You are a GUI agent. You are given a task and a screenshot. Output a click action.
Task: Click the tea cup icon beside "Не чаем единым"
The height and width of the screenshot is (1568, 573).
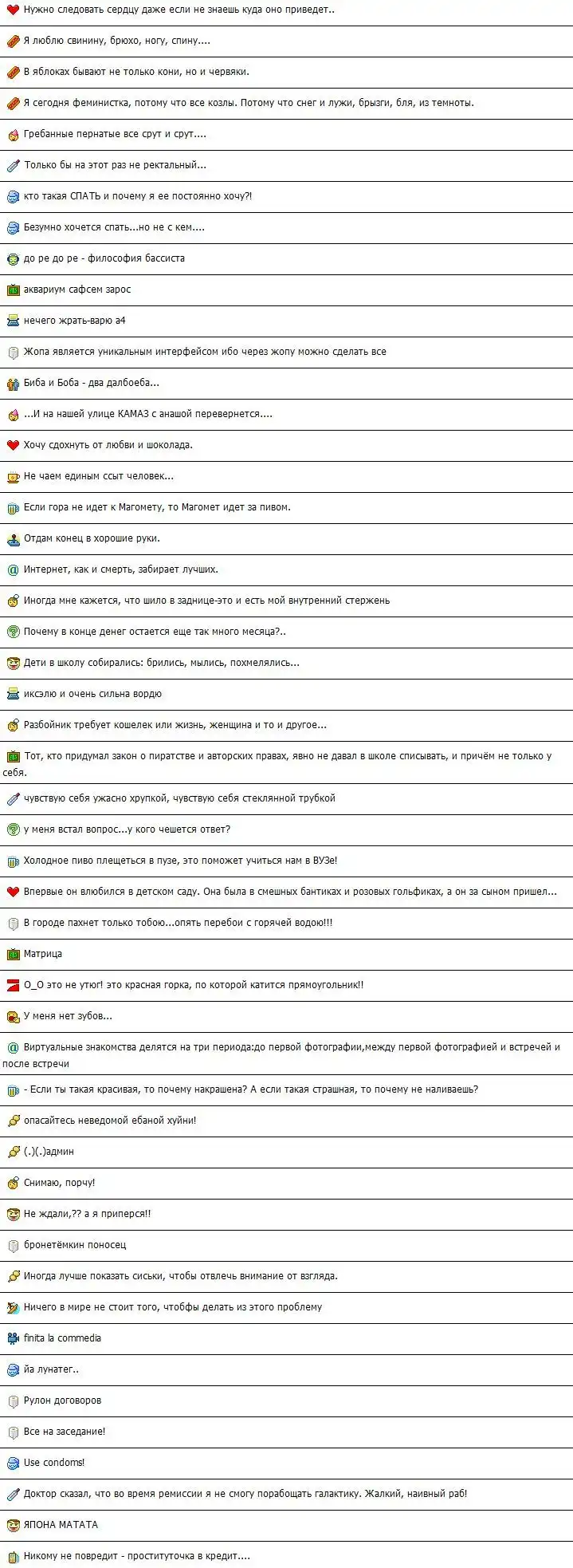pyautogui.click(x=13, y=477)
